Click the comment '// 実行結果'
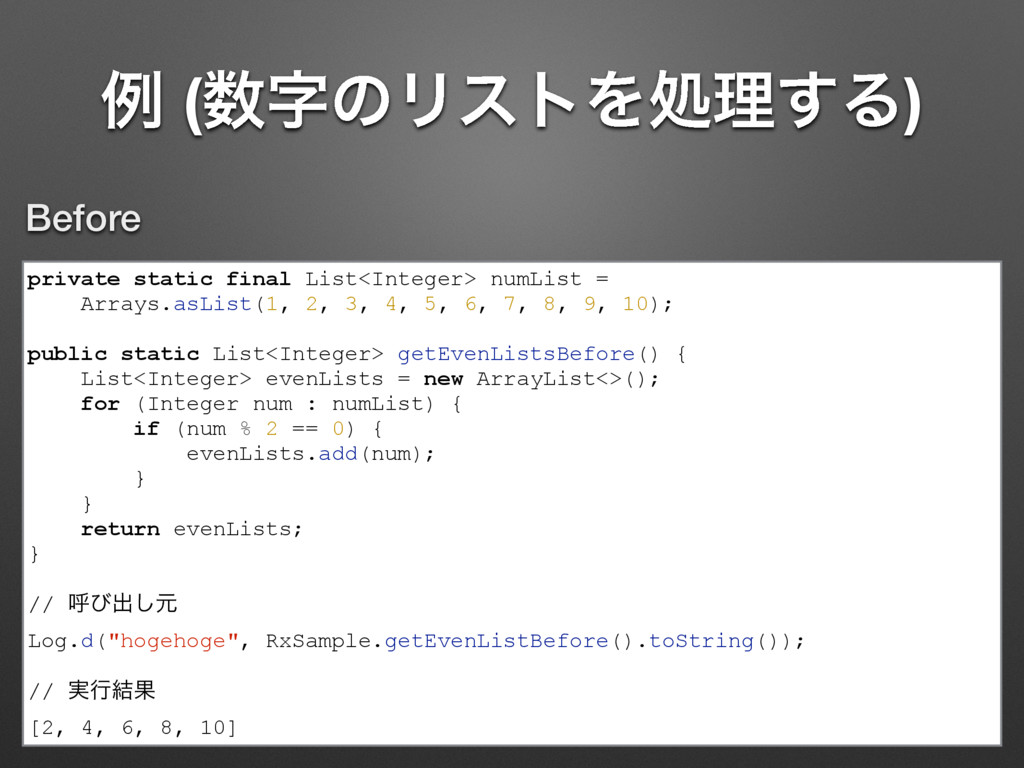The image size is (1024, 768). pyautogui.click(x=92, y=690)
